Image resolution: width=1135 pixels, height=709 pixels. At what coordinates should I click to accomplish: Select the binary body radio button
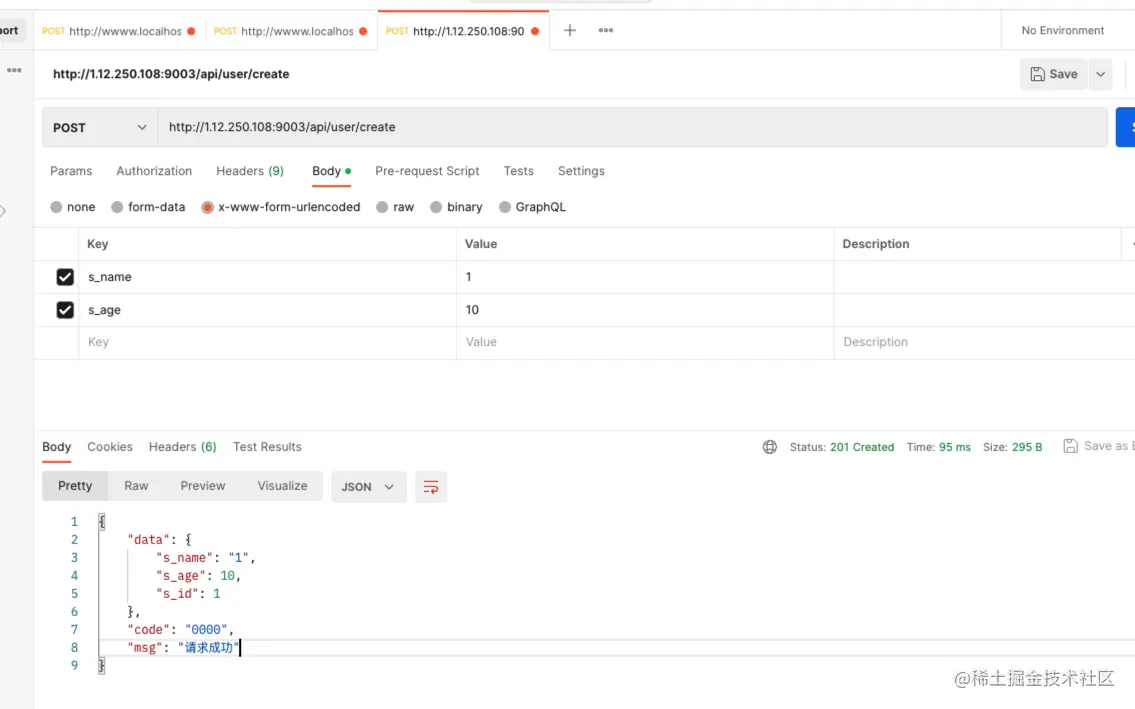pos(436,207)
